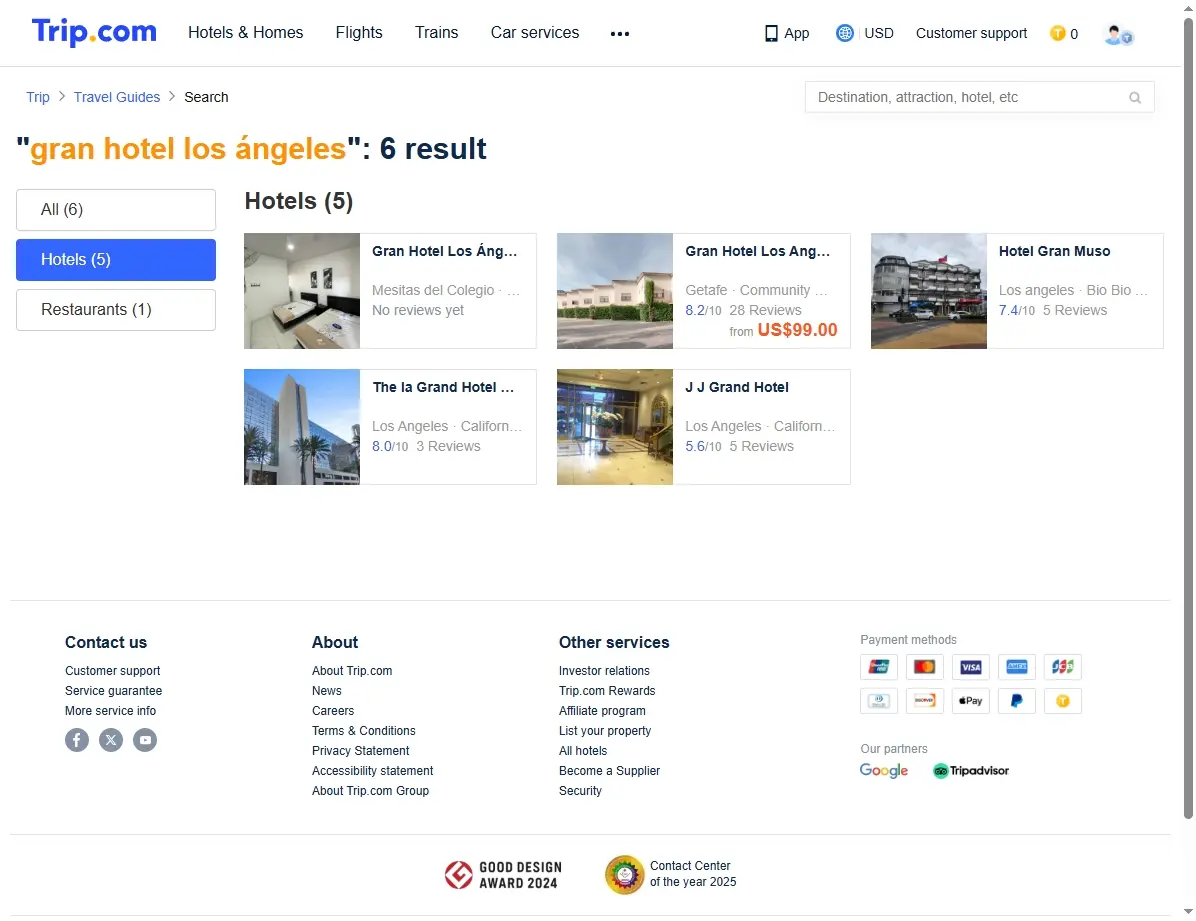Click the globe language icon
Image resolution: width=1196 pixels, height=921 pixels.
(844, 33)
